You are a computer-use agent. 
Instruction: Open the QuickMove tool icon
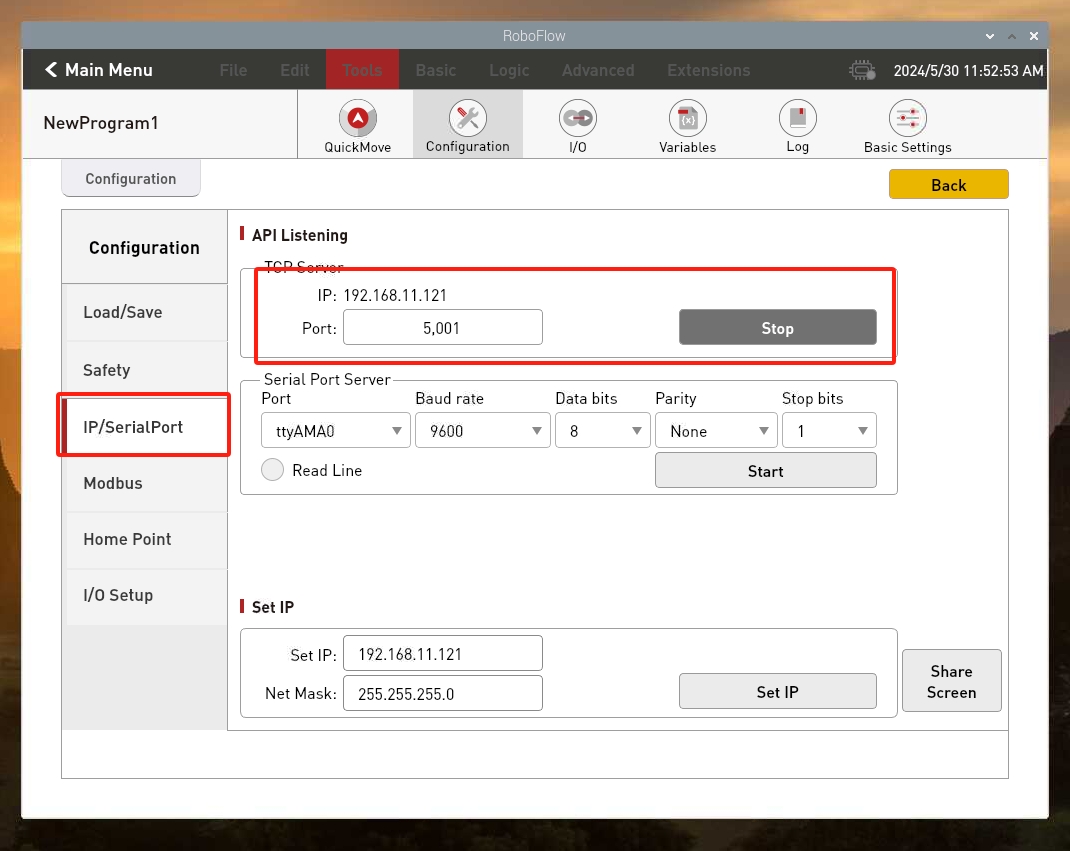tap(357, 120)
